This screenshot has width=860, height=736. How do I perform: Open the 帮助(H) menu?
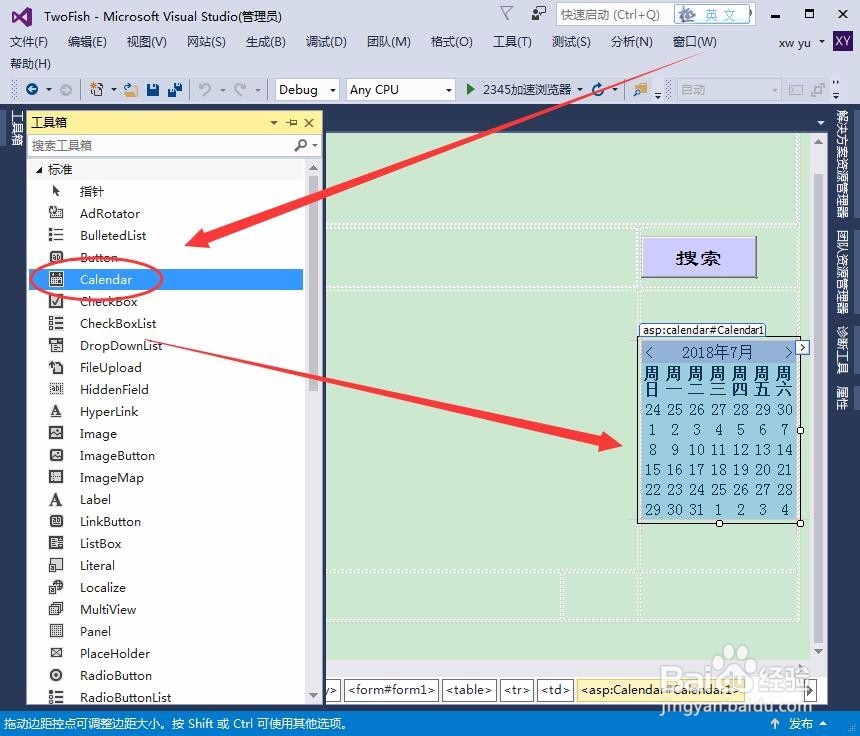(30, 64)
